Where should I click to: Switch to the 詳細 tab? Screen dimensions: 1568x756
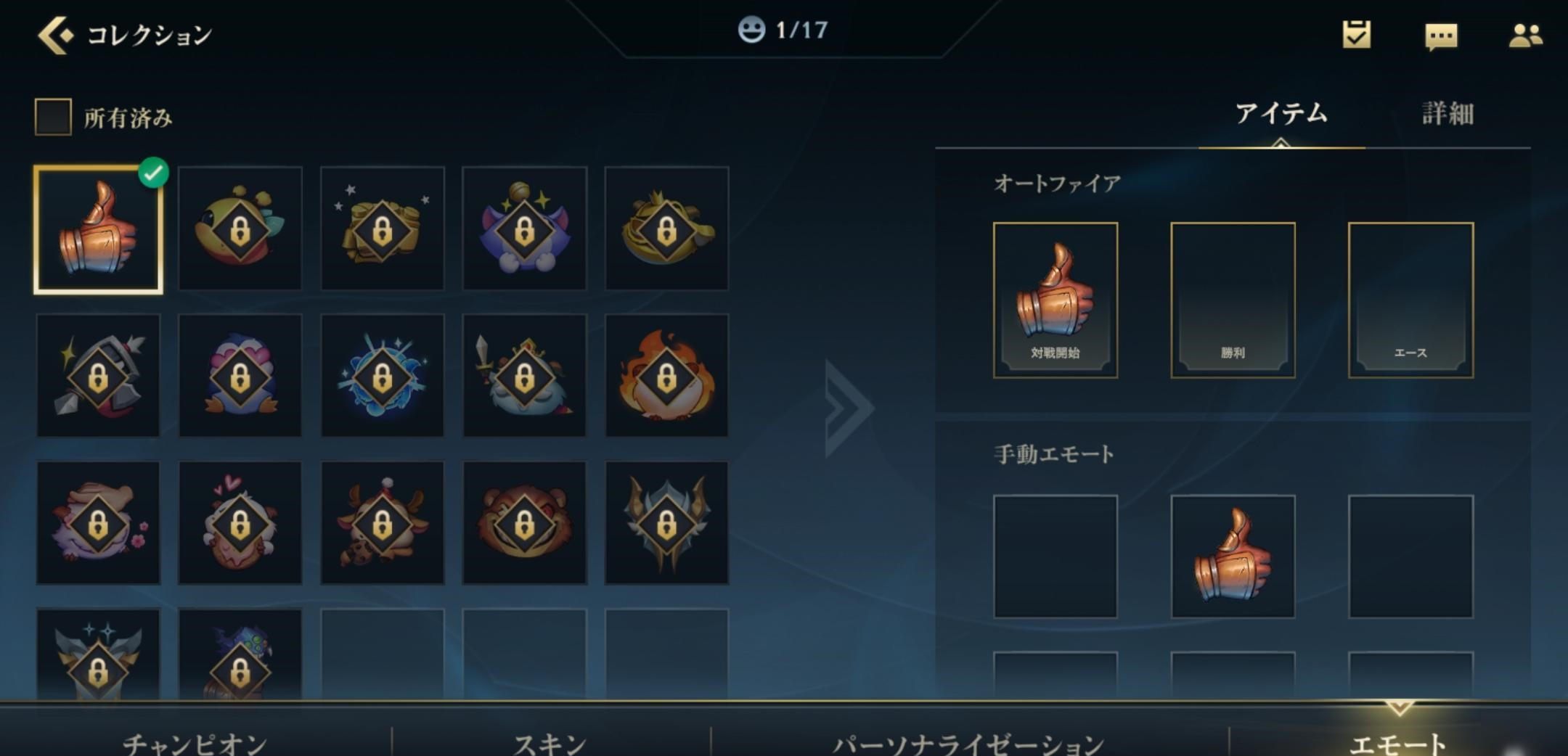[1447, 114]
